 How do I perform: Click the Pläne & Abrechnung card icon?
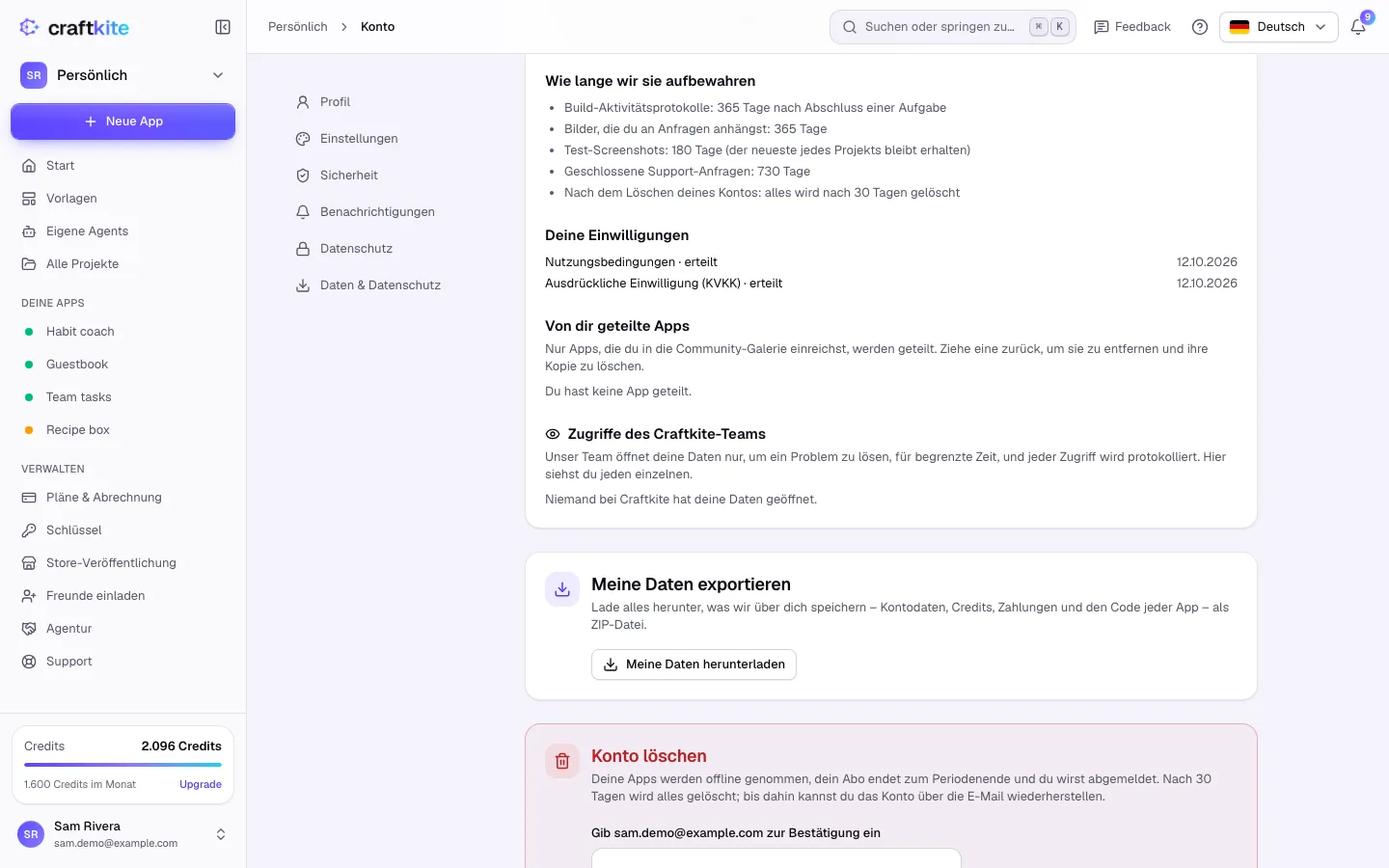click(x=29, y=498)
